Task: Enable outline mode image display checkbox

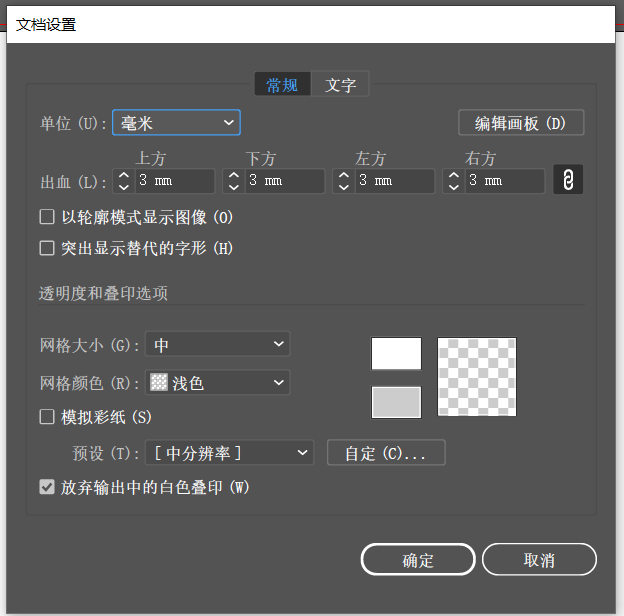Action: click(47, 217)
